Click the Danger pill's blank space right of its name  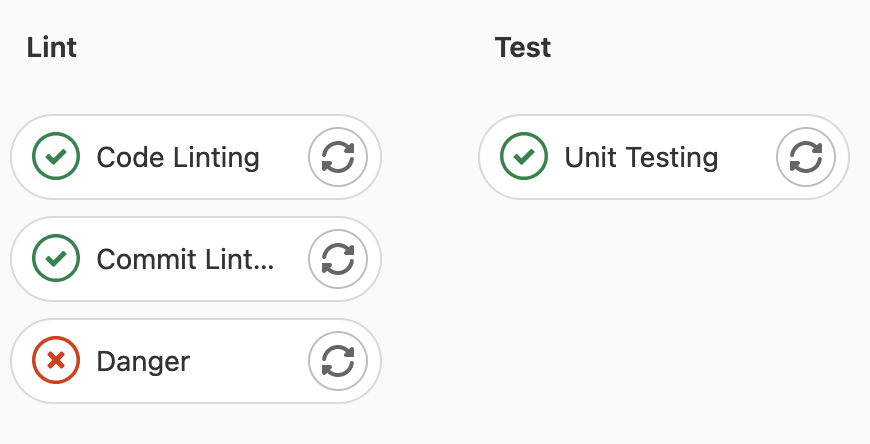click(249, 361)
